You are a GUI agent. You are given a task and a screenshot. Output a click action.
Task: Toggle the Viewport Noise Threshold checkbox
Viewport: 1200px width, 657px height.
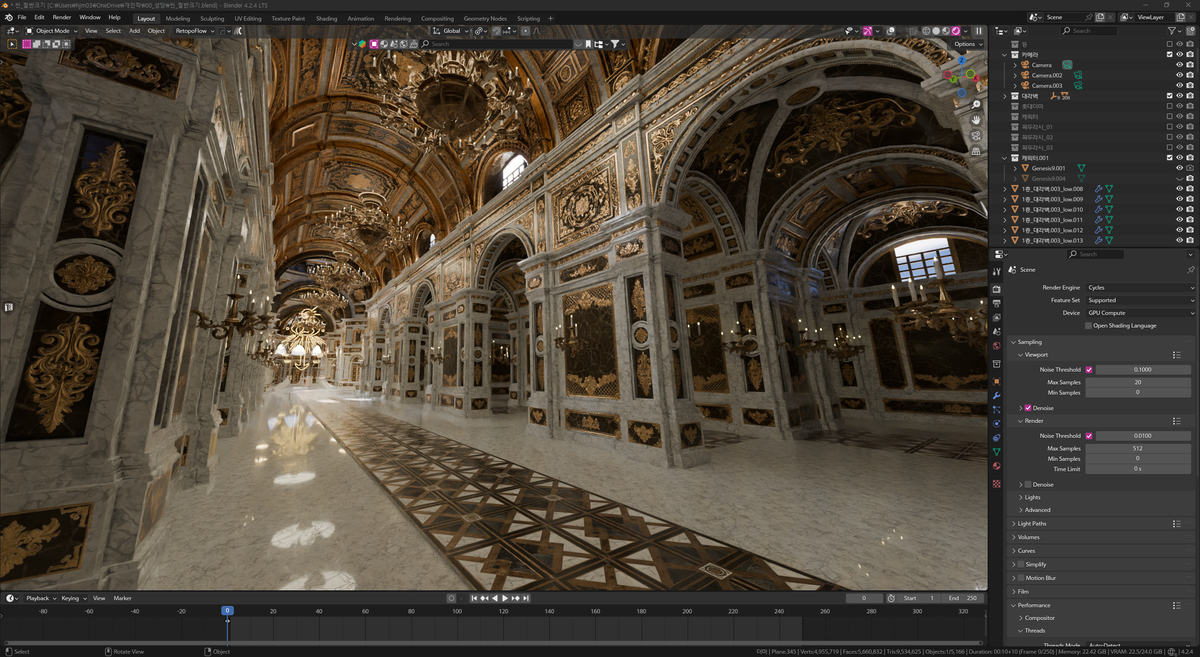(1089, 370)
